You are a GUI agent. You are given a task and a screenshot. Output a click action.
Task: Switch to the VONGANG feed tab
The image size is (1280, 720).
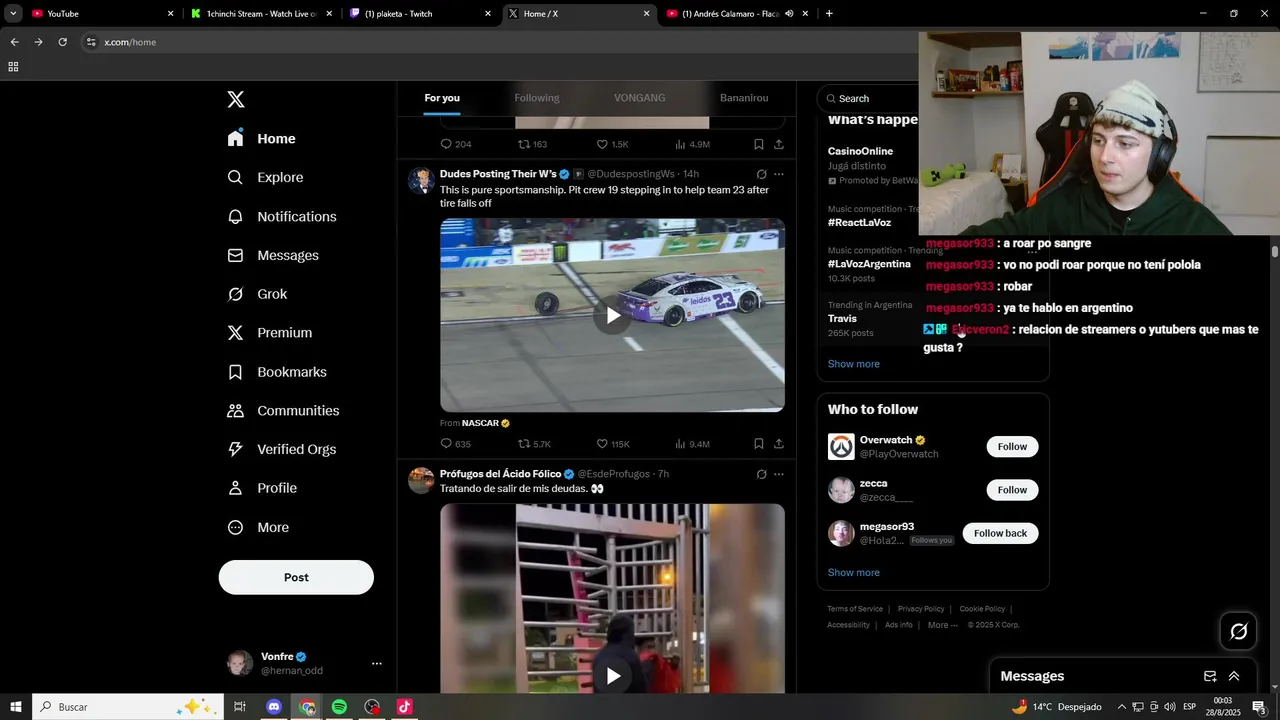tap(640, 98)
